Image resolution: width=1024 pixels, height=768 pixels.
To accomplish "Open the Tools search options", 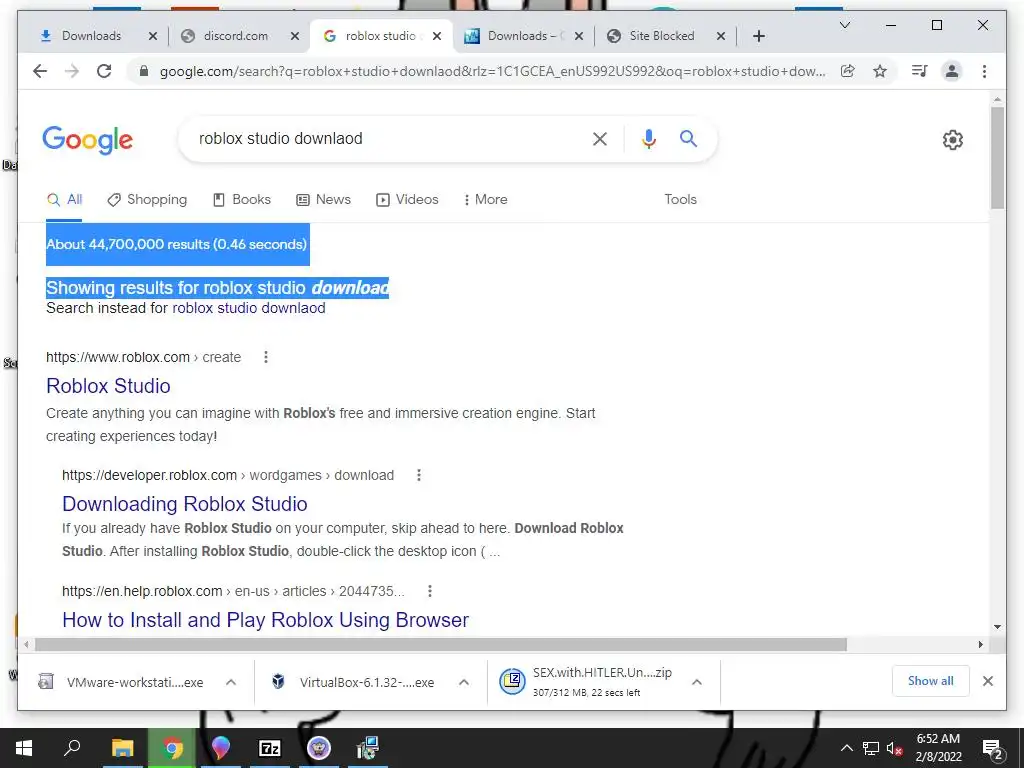I will 680,200.
